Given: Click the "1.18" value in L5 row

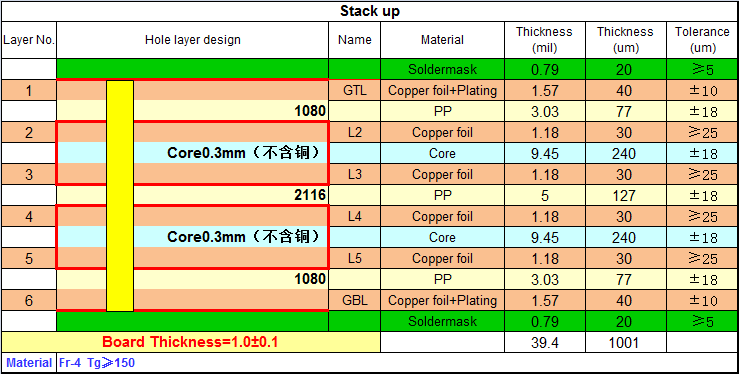Looking at the screenshot, I should 545,259.
